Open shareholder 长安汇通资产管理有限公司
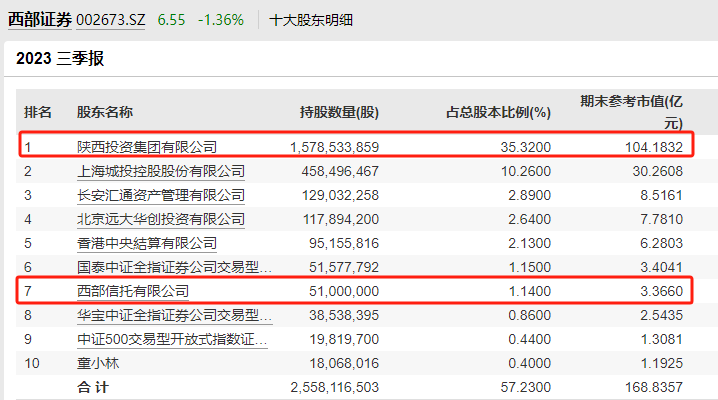Viewport: 718px width, 400px height. (x=161, y=195)
